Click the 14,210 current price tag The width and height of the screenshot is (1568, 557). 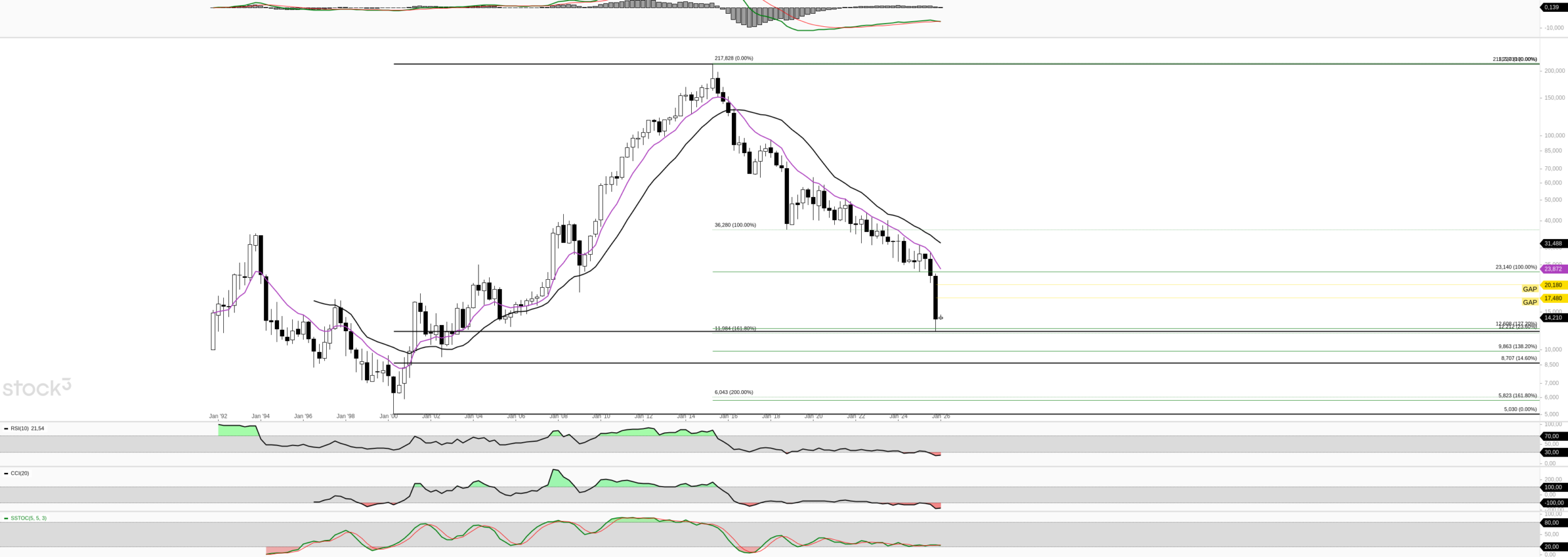pyautogui.click(x=1553, y=318)
